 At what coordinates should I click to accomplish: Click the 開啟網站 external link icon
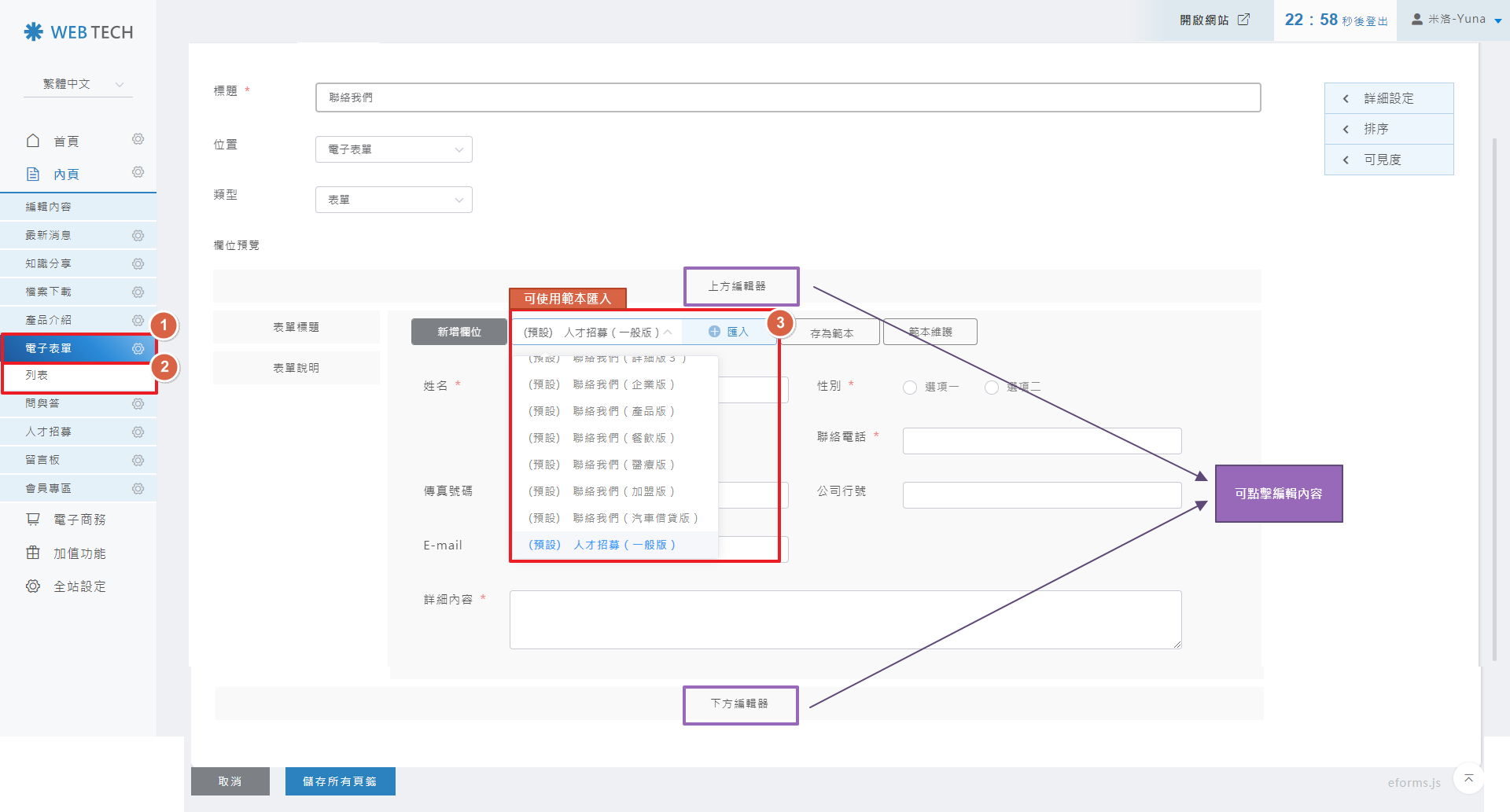pyautogui.click(x=1243, y=20)
